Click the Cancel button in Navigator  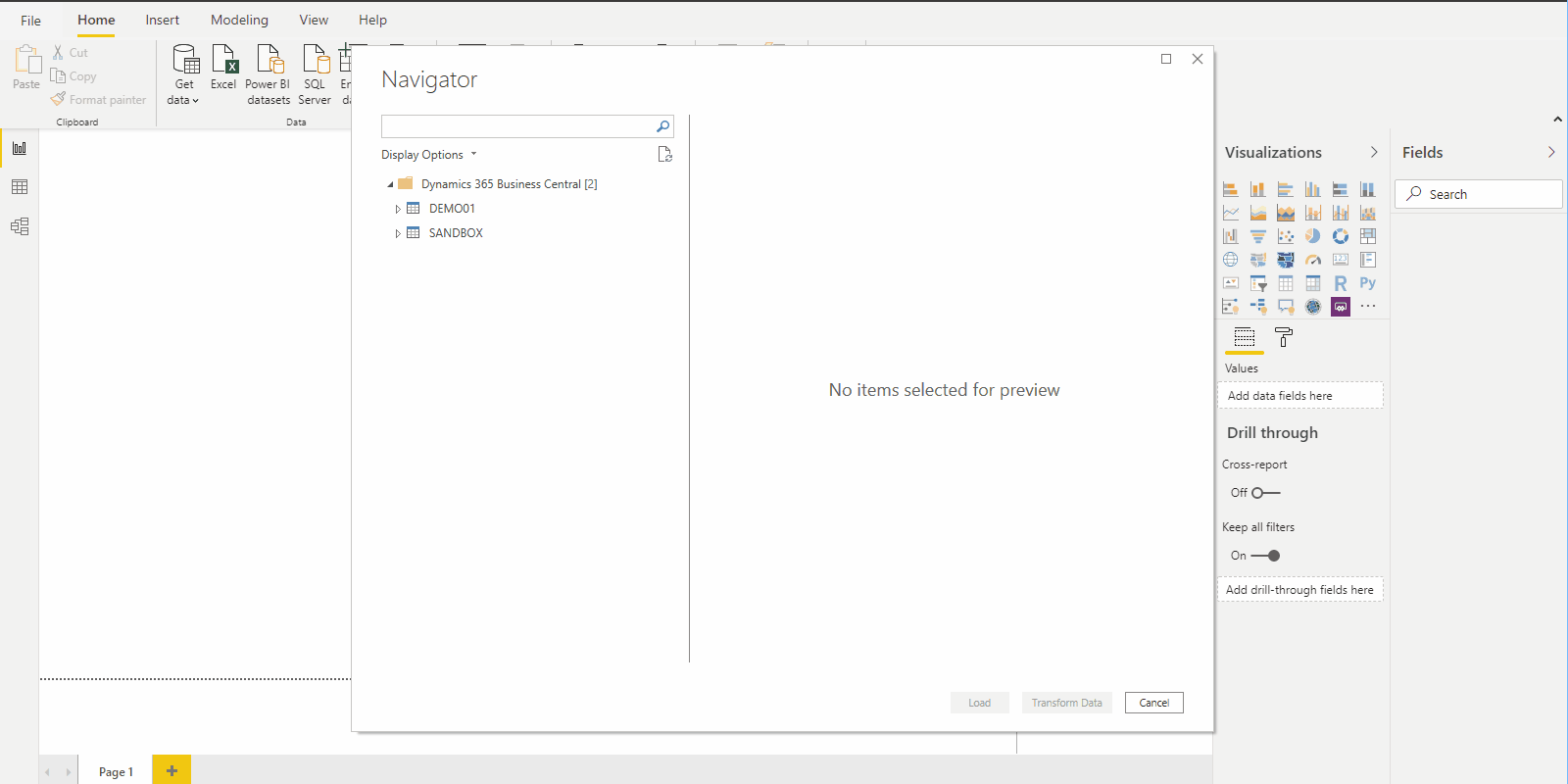pyautogui.click(x=1154, y=703)
